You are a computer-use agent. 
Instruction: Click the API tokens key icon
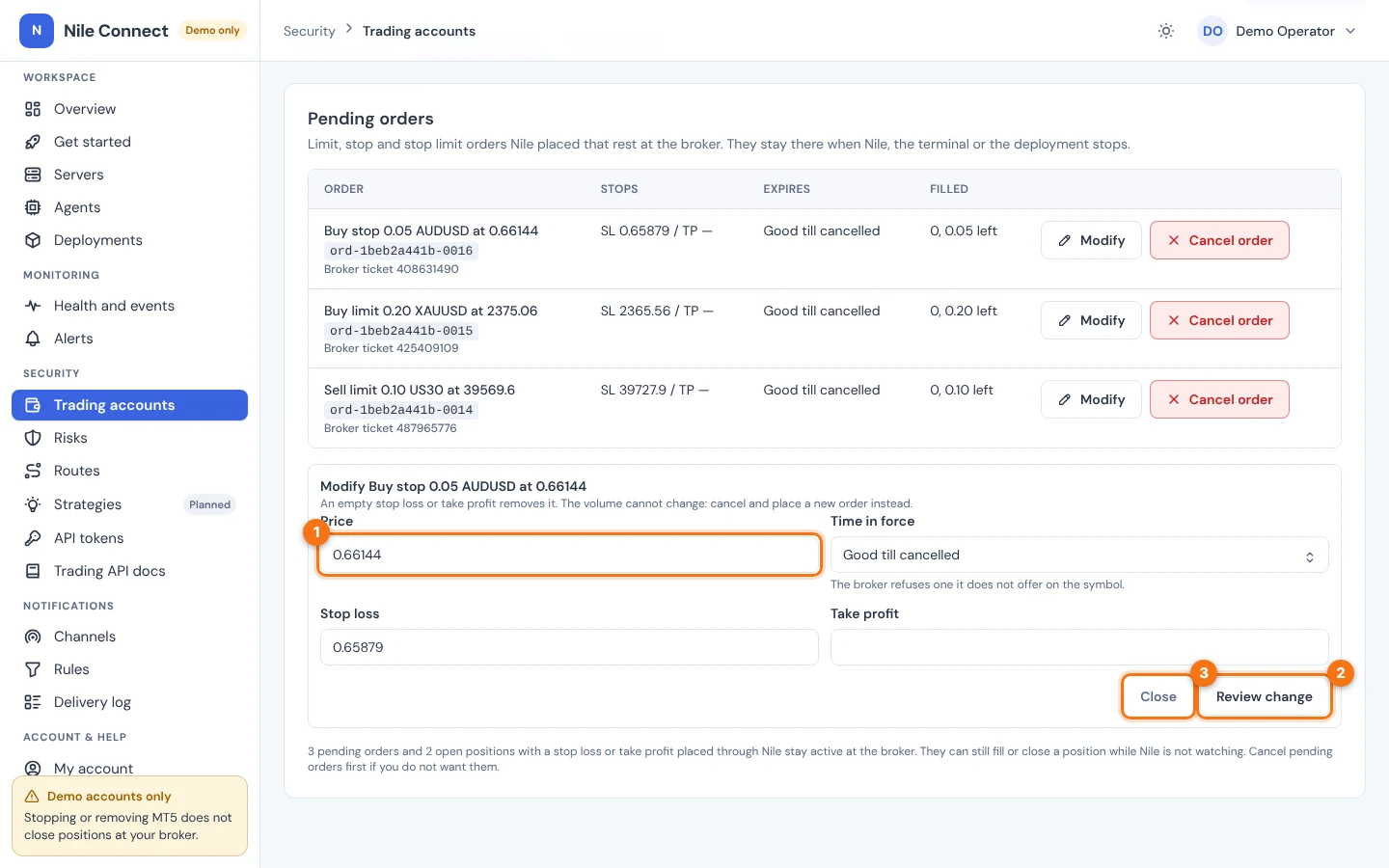(33, 538)
